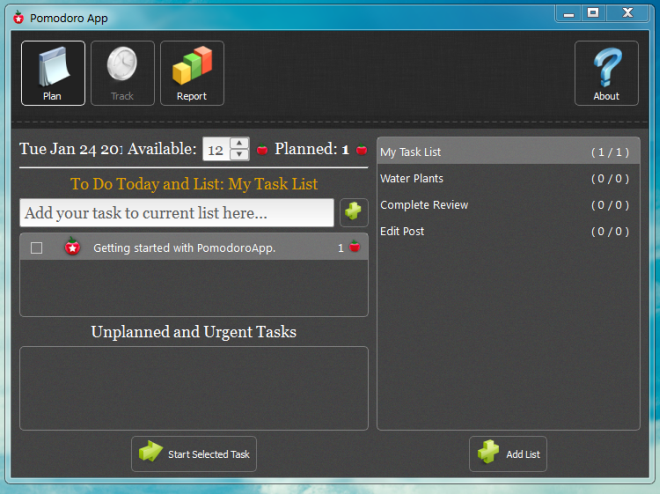Image resolution: width=660 pixels, height=494 pixels.
Task: Switch to the Track clock tab
Action: point(122,73)
